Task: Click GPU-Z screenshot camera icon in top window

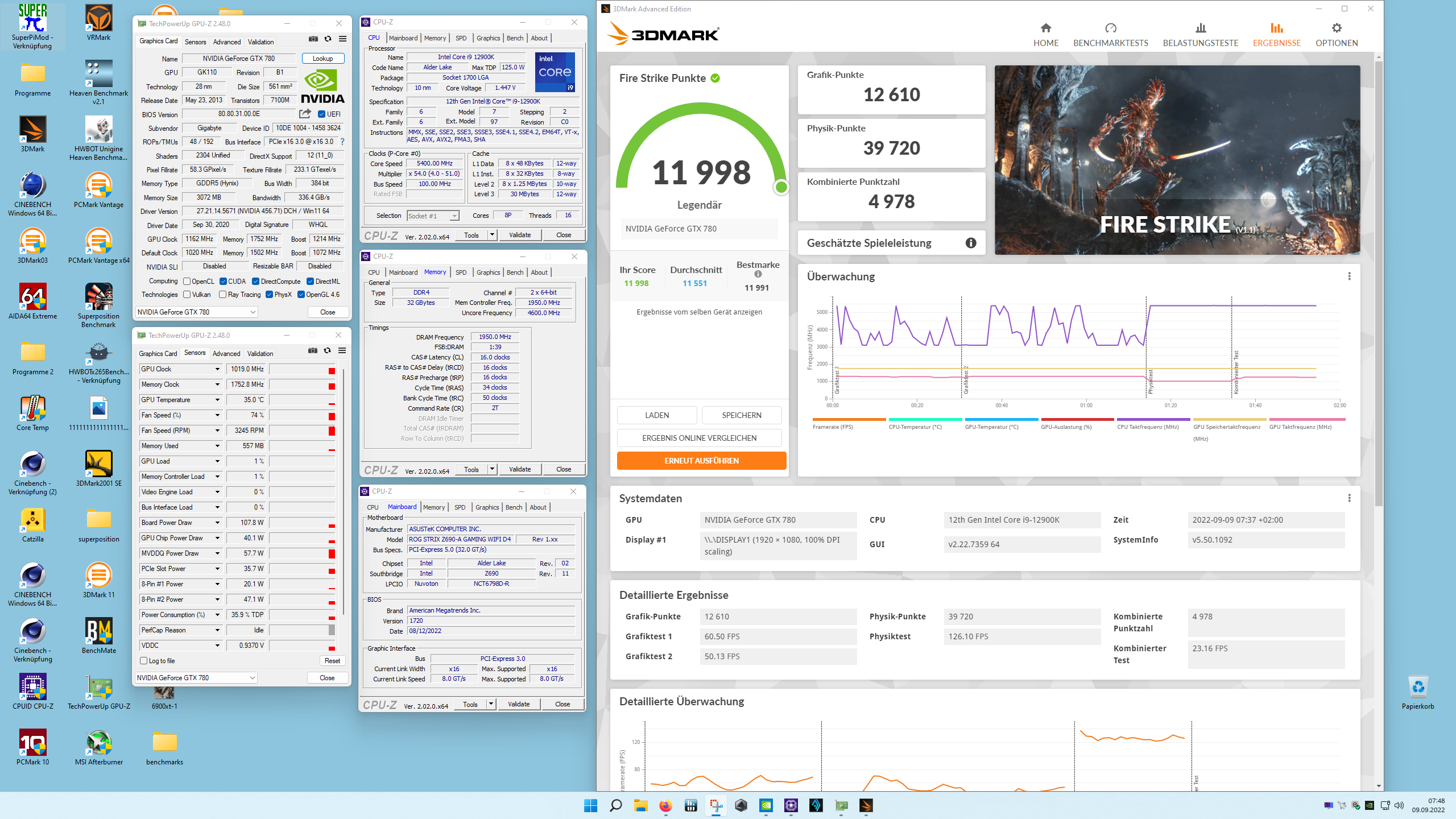Action: point(313,39)
